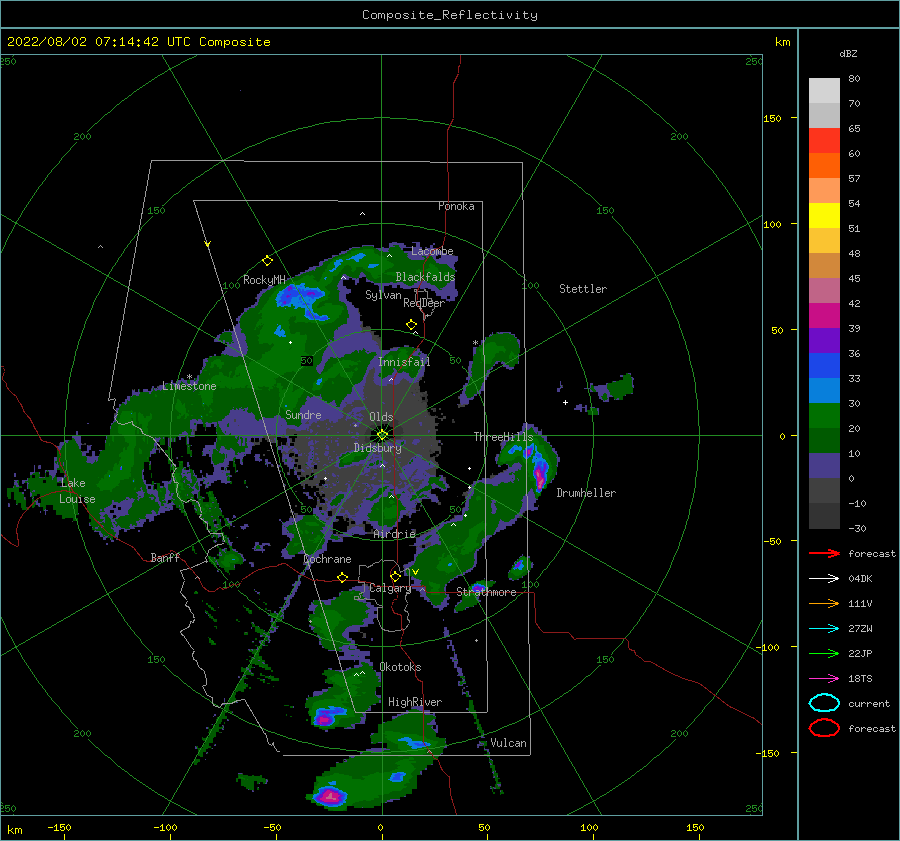The image size is (900, 841).
Task: Click the Calgary city label
Action: coord(390,588)
